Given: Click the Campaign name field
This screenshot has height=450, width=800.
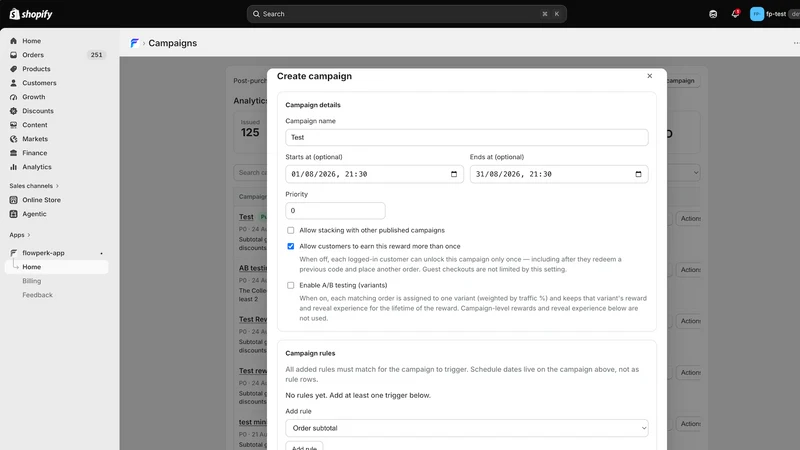Looking at the screenshot, I should pos(466,137).
